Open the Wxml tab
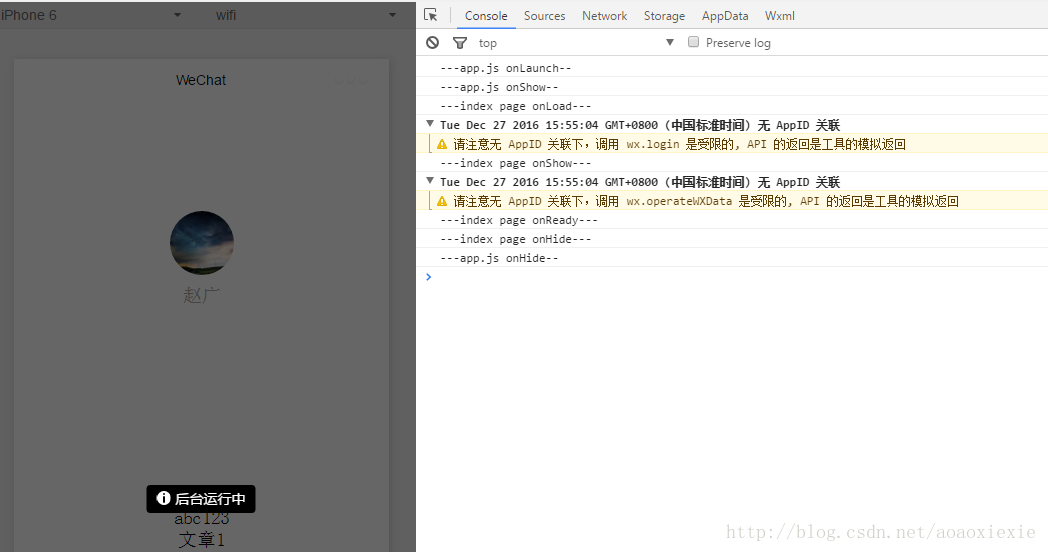Viewport: 1048px width, 552px height. (779, 15)
